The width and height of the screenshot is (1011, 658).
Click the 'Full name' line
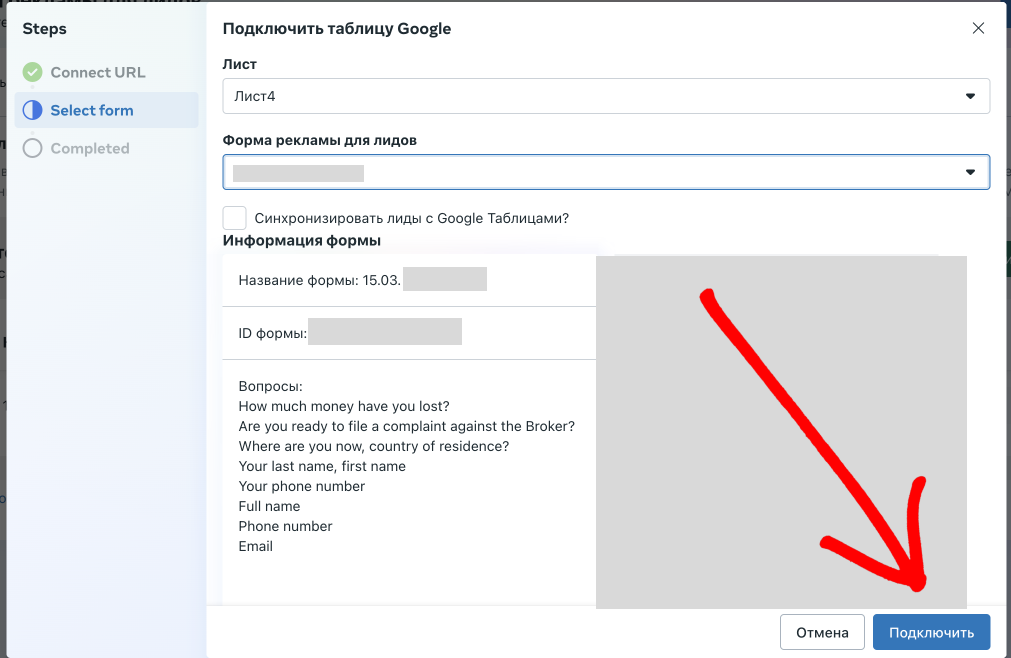(x=269, y=506)
